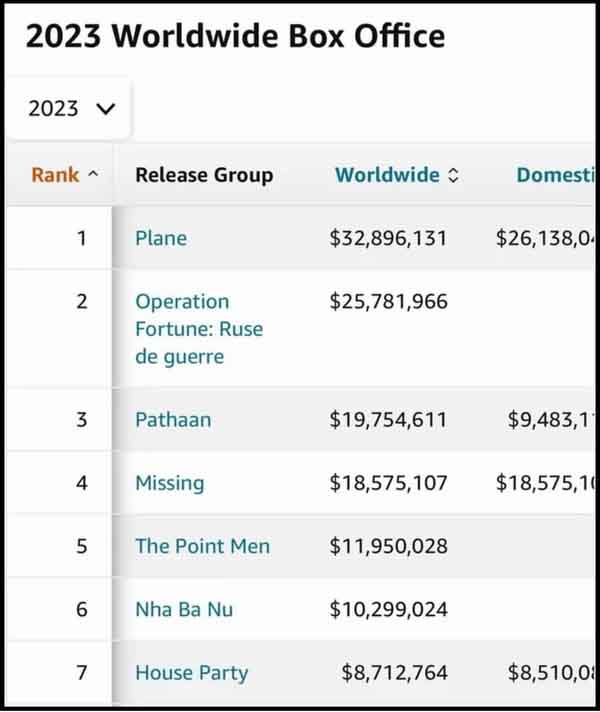Sort by the Domestic column header
The height and width of the screenshot is (712, 600).
[x=555, y=175]
